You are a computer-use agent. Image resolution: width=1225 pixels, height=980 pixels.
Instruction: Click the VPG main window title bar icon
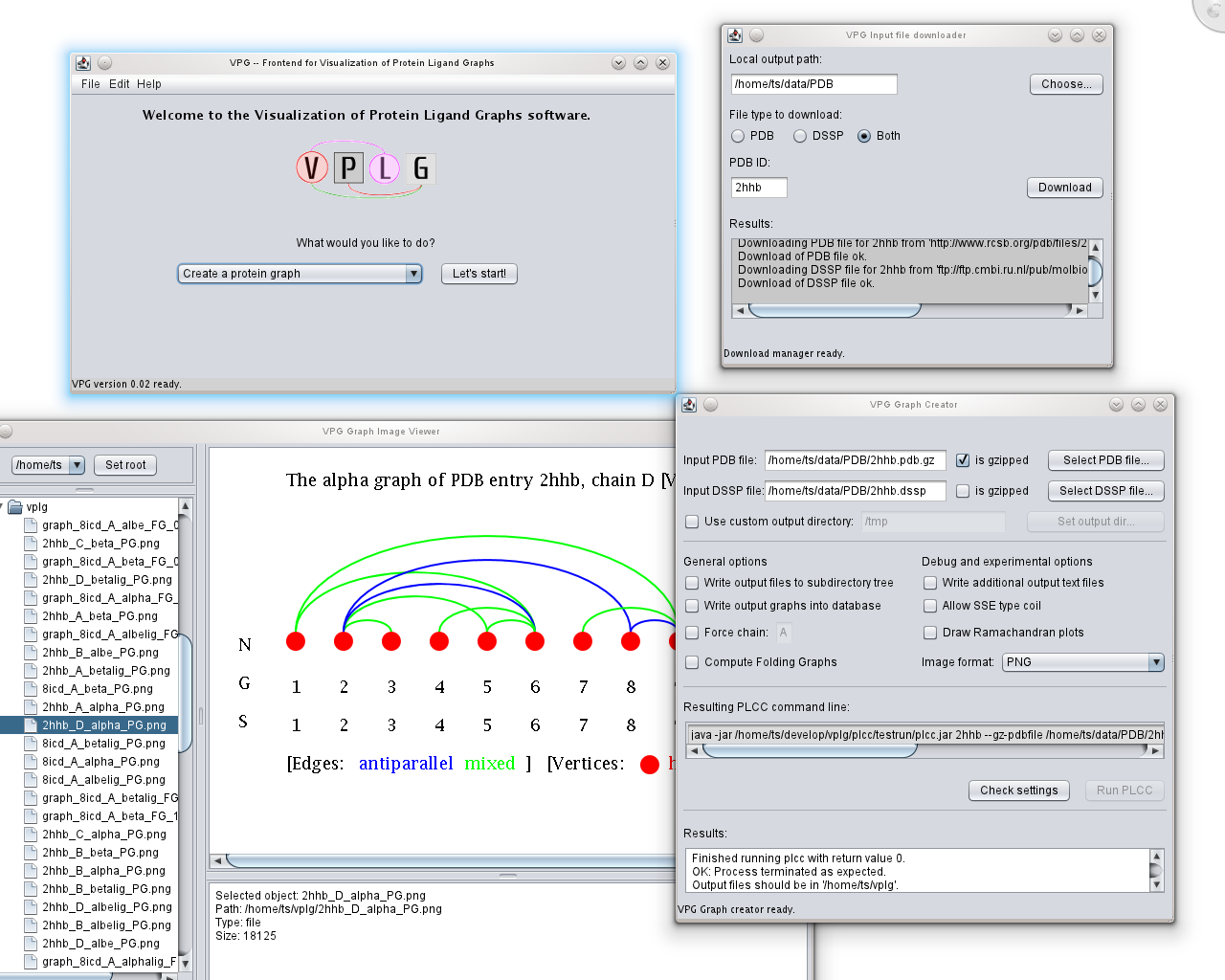pyautogui.click(x=83, y=63)
